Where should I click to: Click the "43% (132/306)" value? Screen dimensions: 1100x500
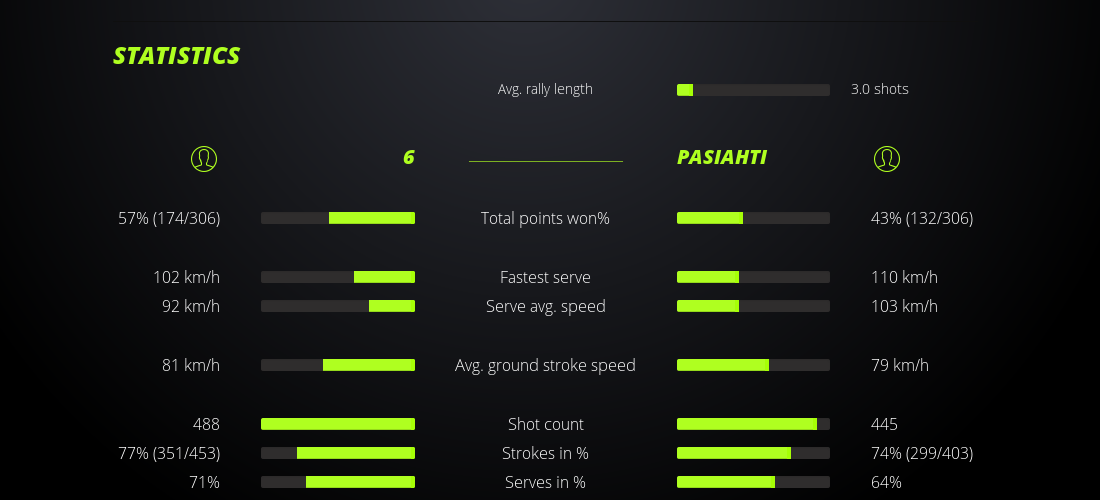click(921, 218)
